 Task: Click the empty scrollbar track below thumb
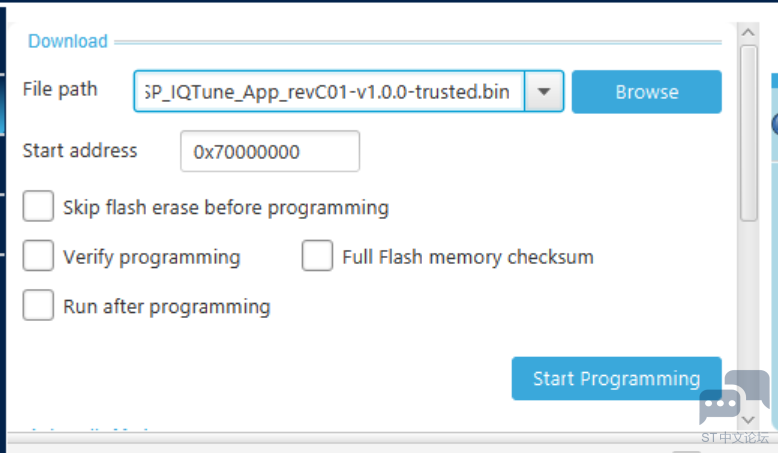tap(748, 316)
